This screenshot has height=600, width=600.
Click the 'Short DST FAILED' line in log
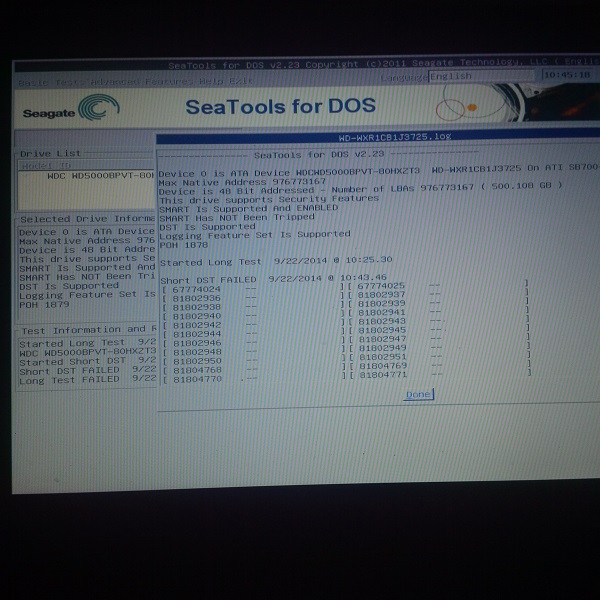point(273,279)
